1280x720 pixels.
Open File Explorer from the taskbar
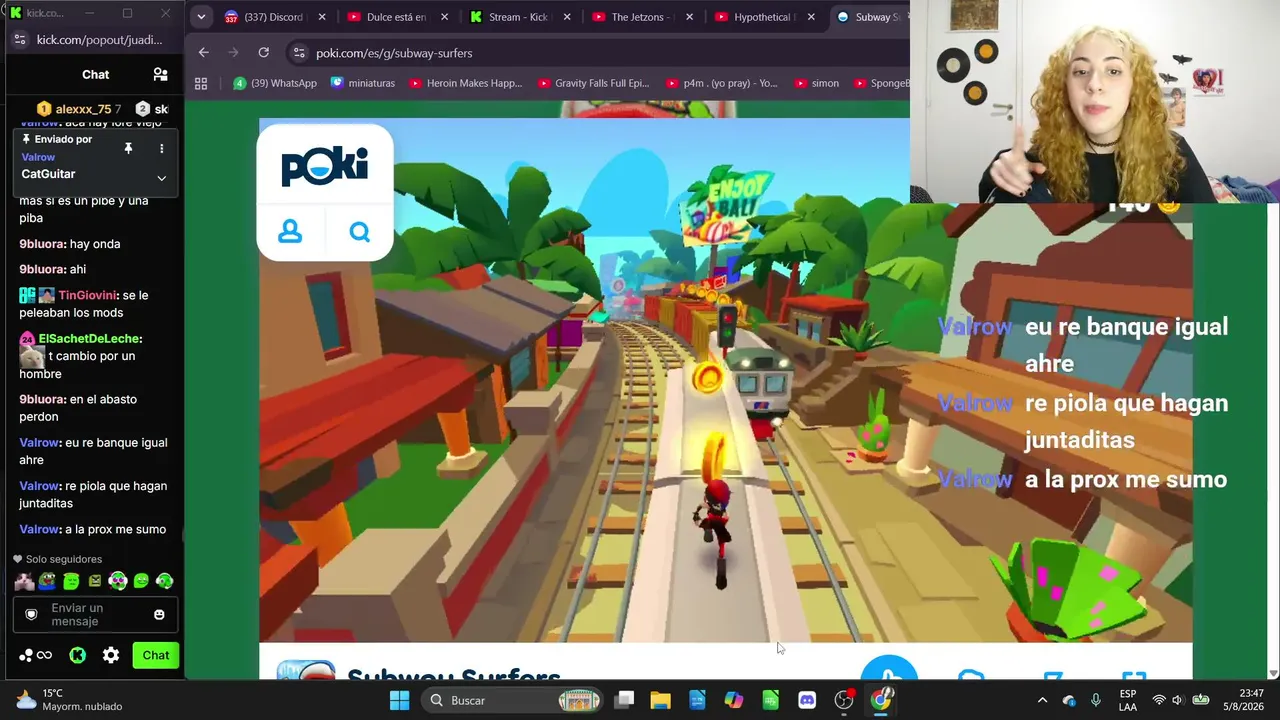[x=660, y=700]
